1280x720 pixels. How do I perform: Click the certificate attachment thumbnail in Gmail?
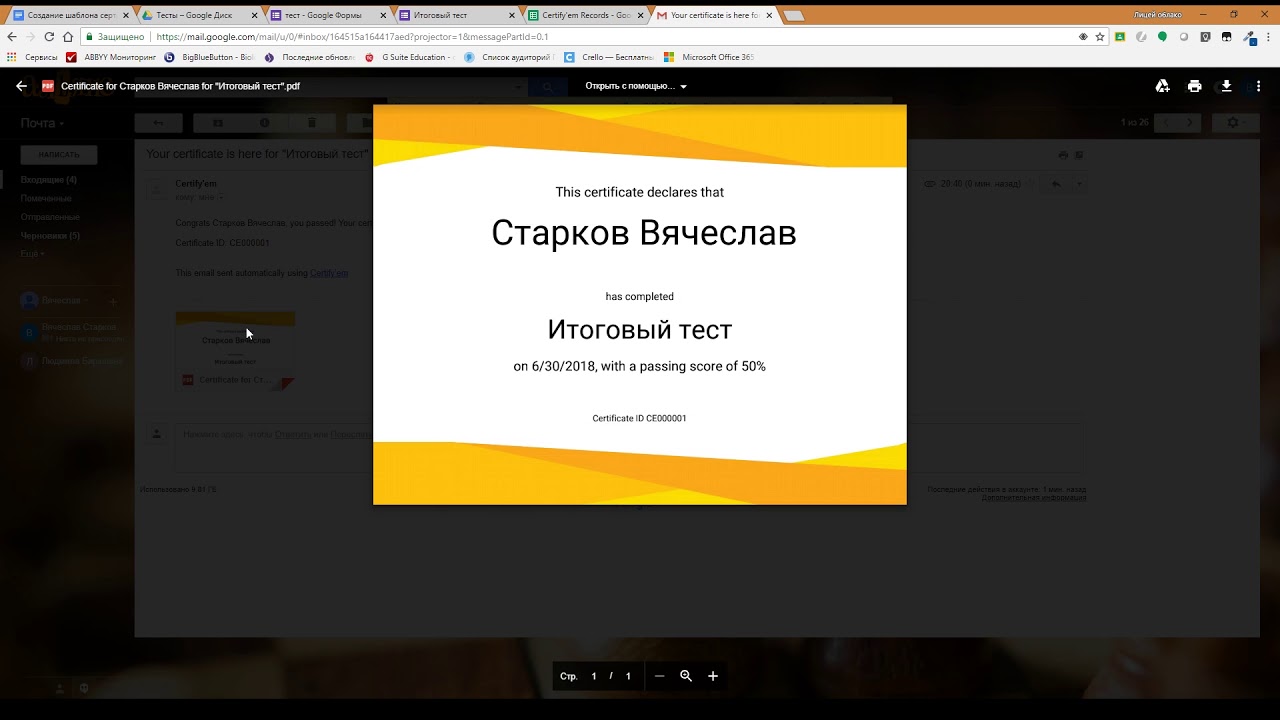(235, 350)
